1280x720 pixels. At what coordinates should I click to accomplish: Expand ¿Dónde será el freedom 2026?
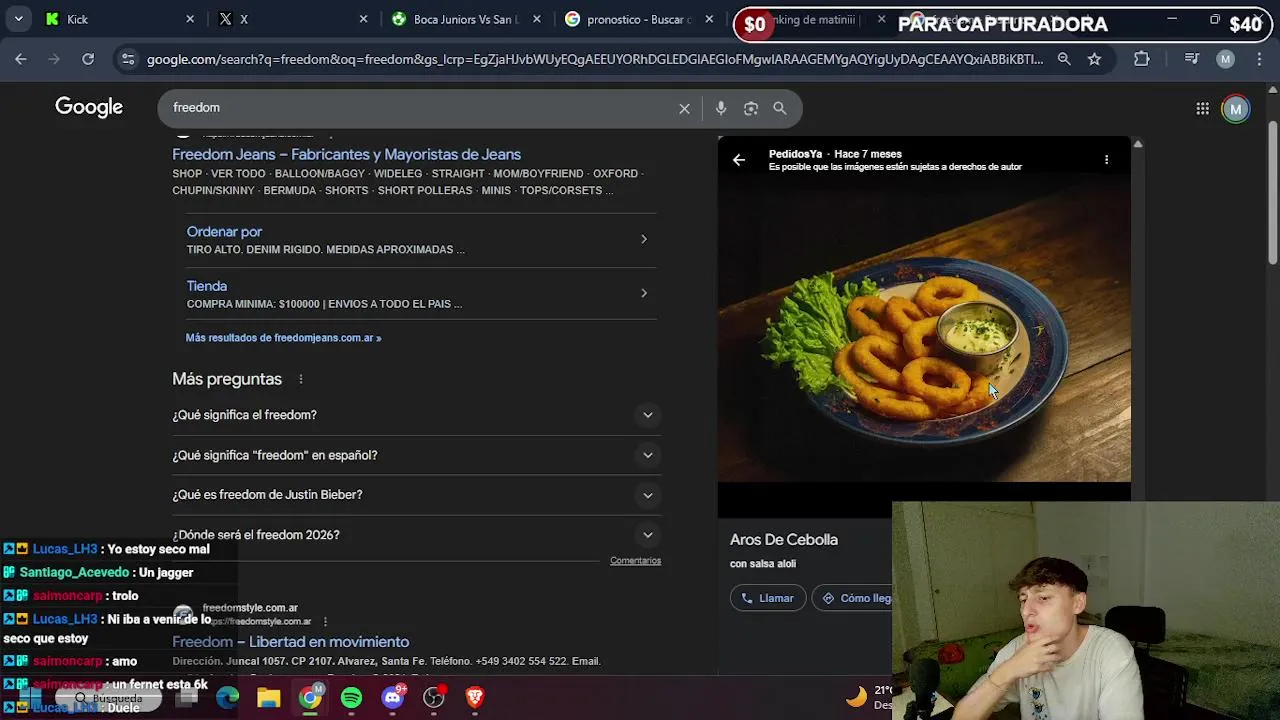tap(416, 535)
